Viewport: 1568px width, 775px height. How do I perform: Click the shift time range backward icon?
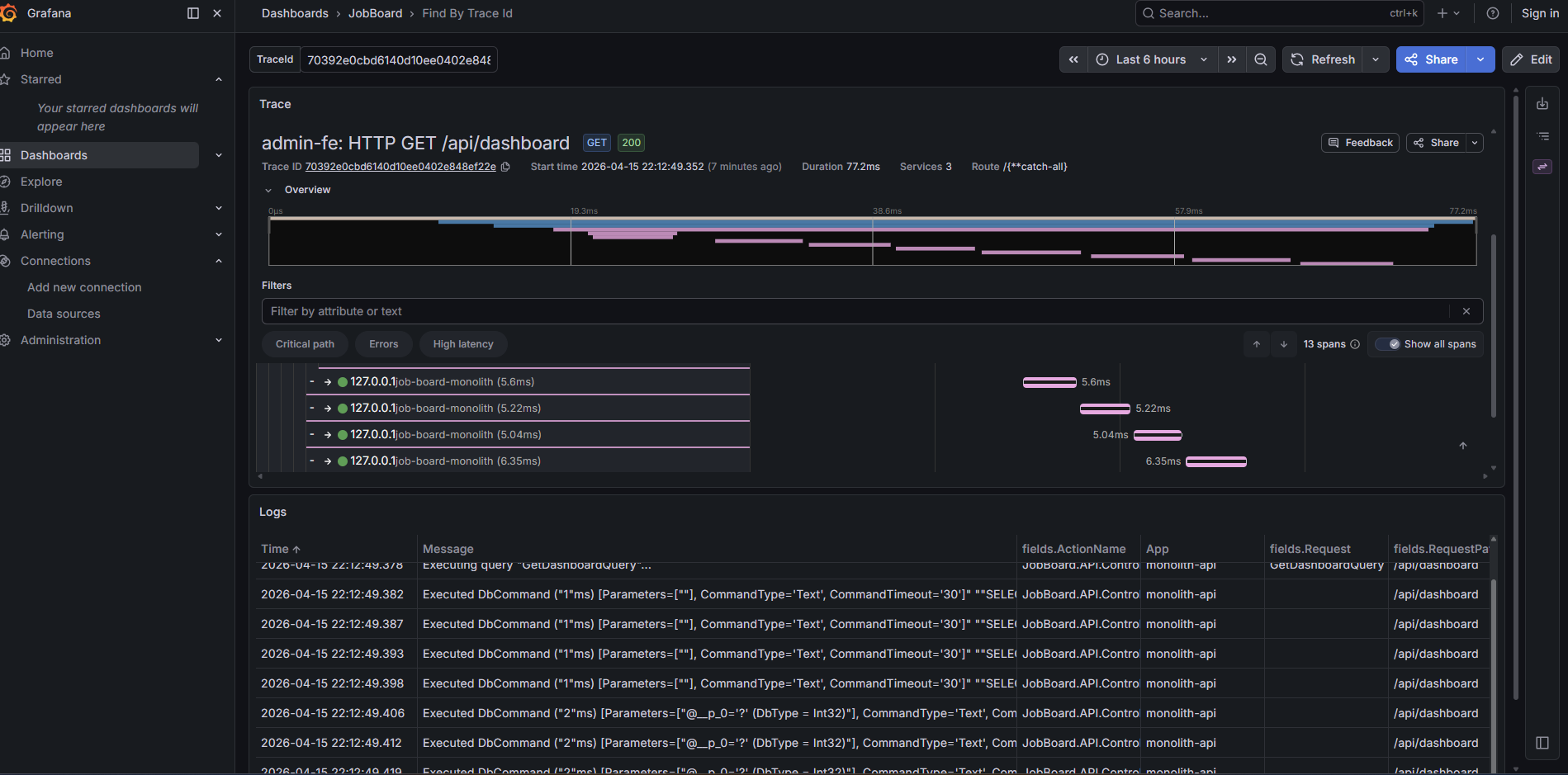point(1073,59)
